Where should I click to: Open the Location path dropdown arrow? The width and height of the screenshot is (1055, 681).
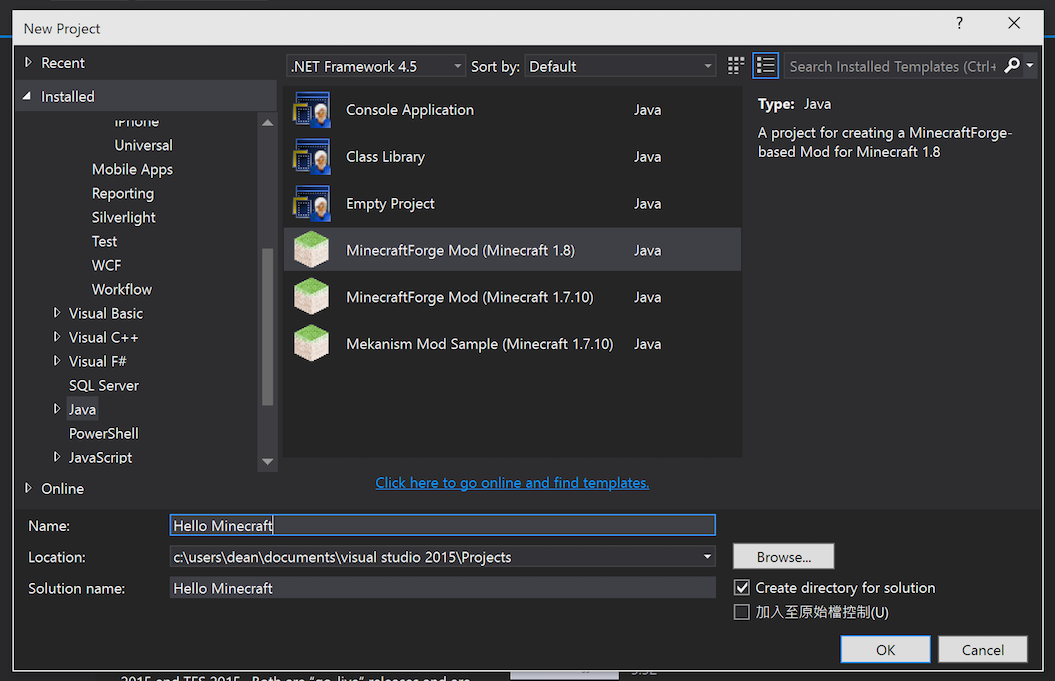pos(707,557)
